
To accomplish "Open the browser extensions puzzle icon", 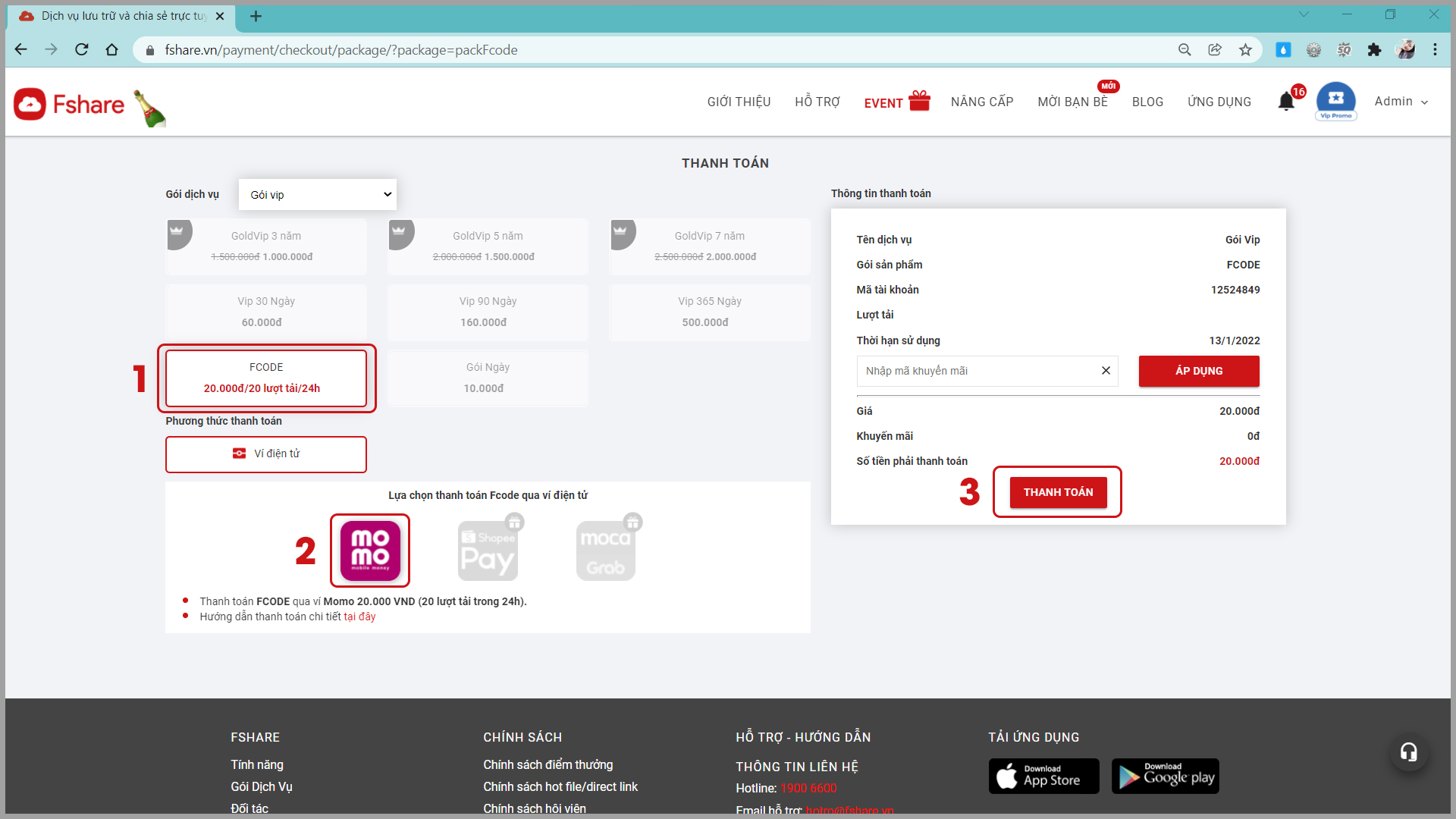I will pyautogui.click(x=1374, y=50).
